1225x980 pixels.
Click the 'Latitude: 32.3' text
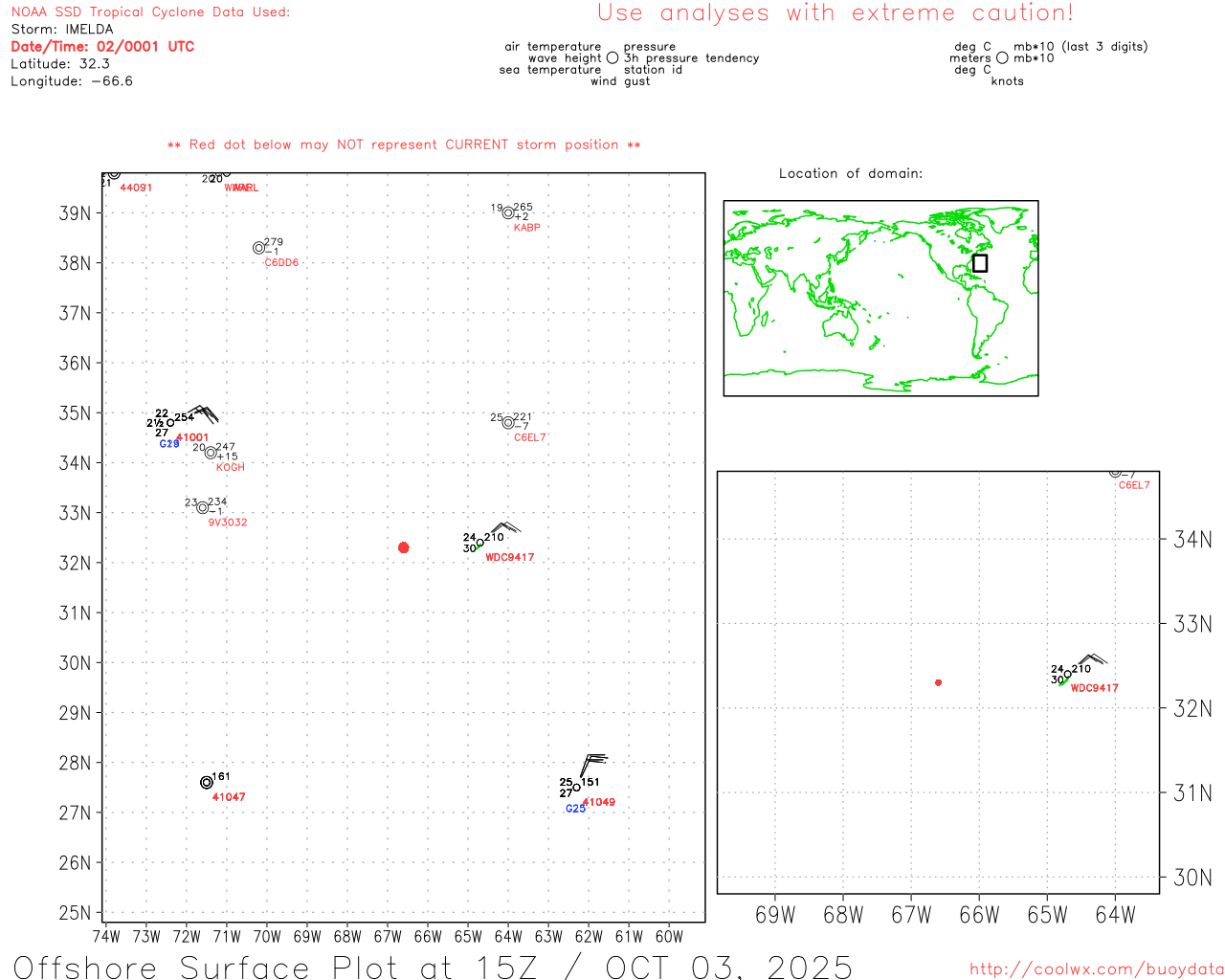[60, 64]
